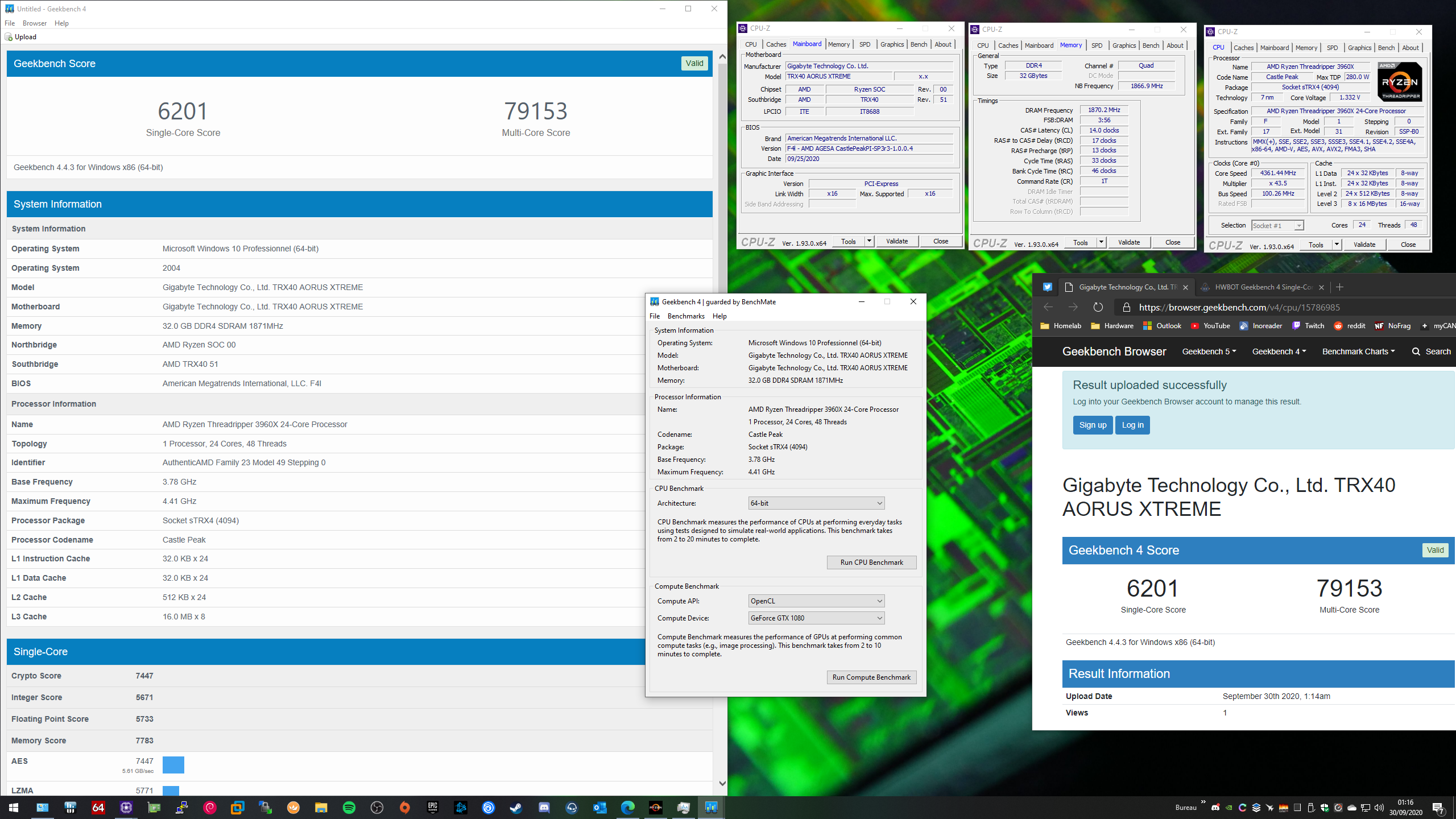
Task: Launch Ubisoft Connect from taskbar
Action: 489,808
